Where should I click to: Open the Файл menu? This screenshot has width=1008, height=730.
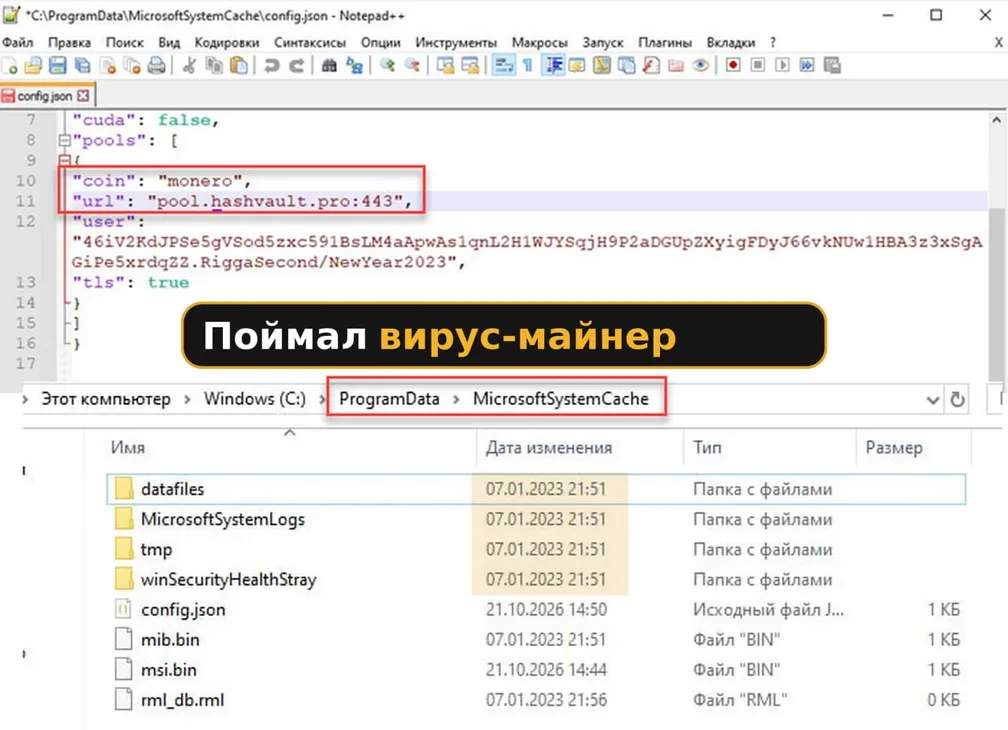tap(17, 42)
